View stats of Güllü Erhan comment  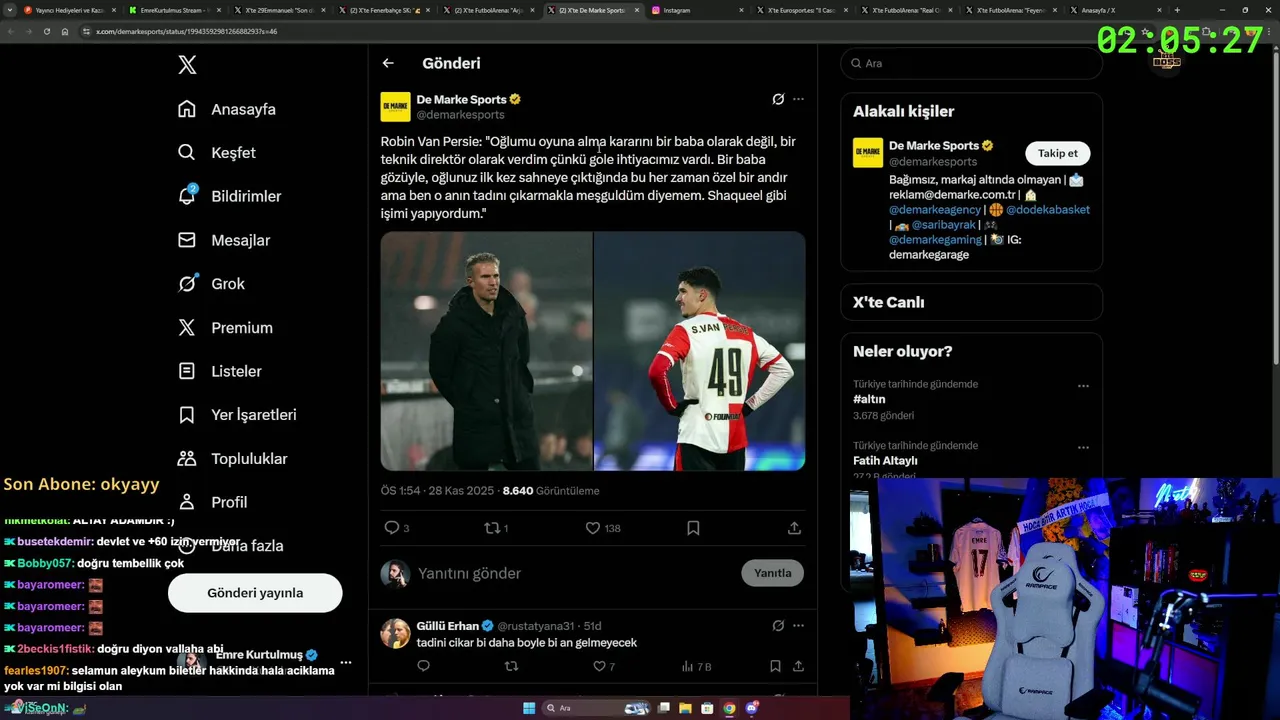click(696, 666)
